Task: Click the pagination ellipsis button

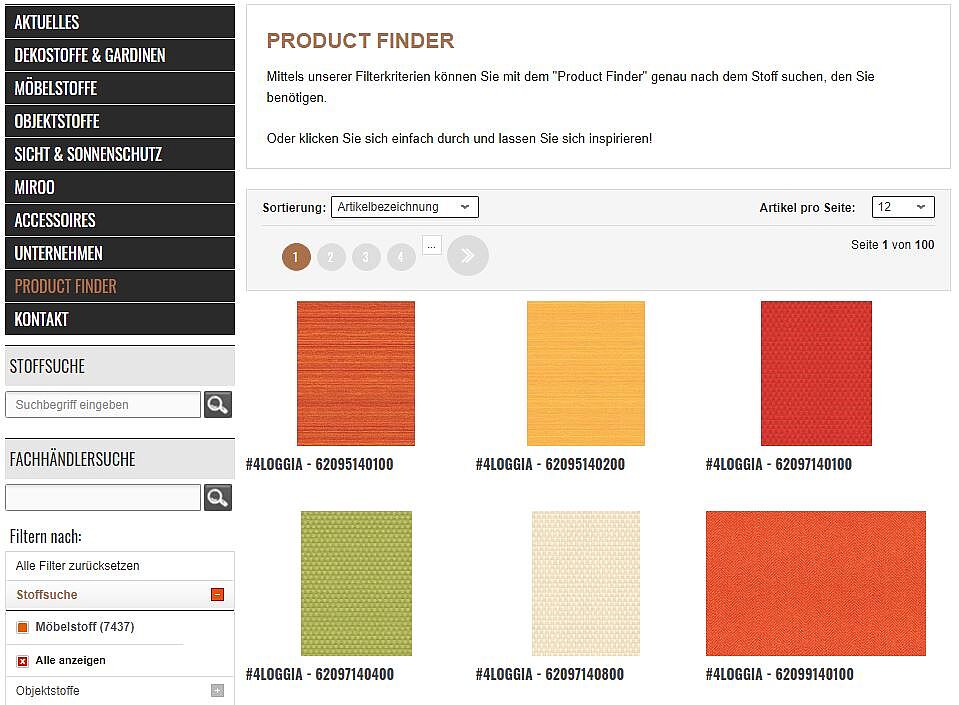Action: [432, 244]
